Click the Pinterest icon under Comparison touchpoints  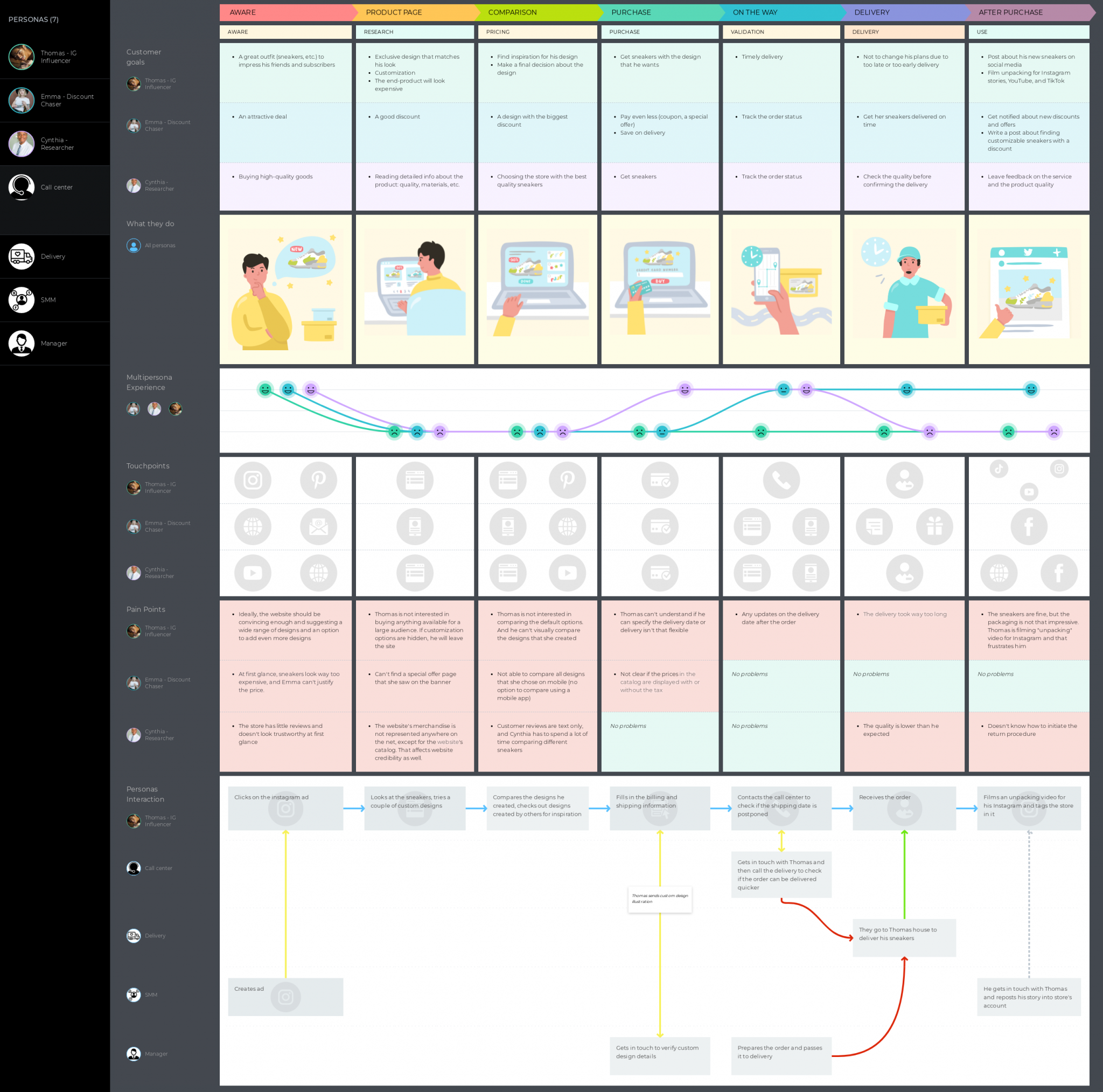pyautogui.click(x=568, y=481)
